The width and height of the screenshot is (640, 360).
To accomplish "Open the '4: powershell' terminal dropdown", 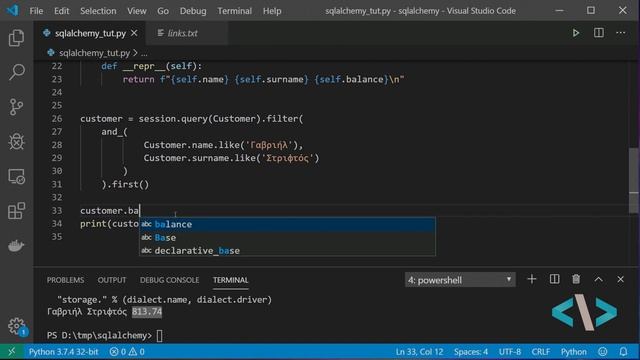I will (x=460, y=280).
